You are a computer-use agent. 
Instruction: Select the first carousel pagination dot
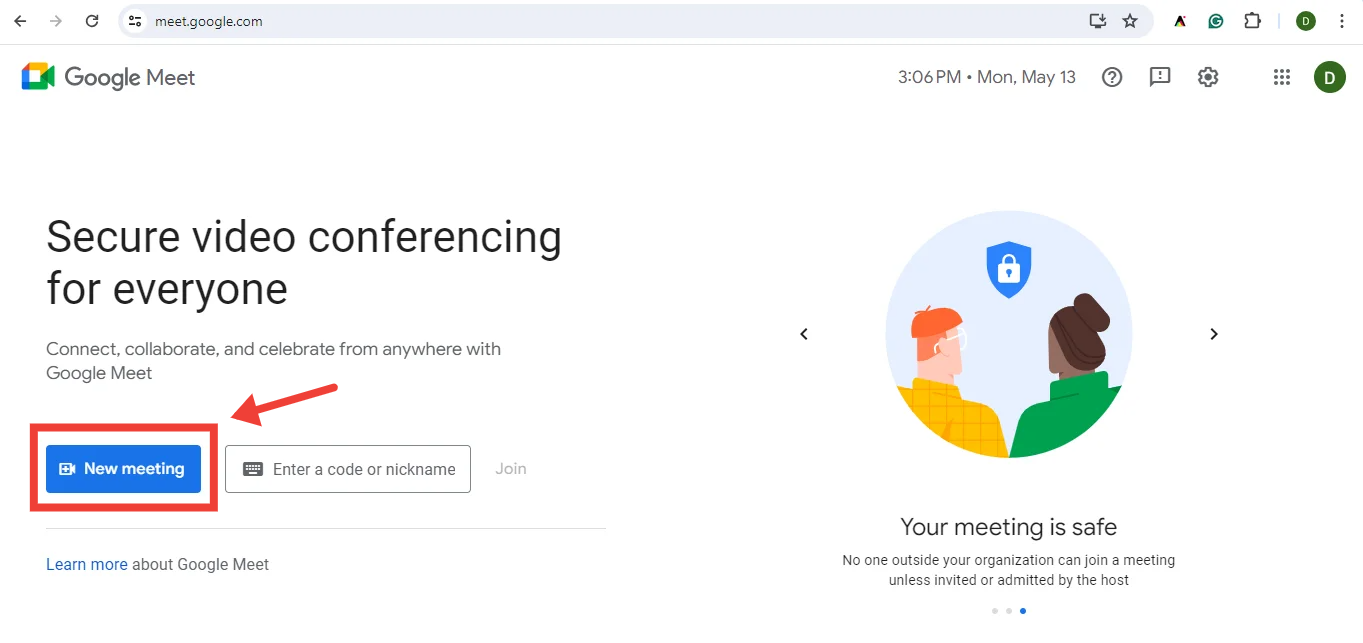(995, 610)
